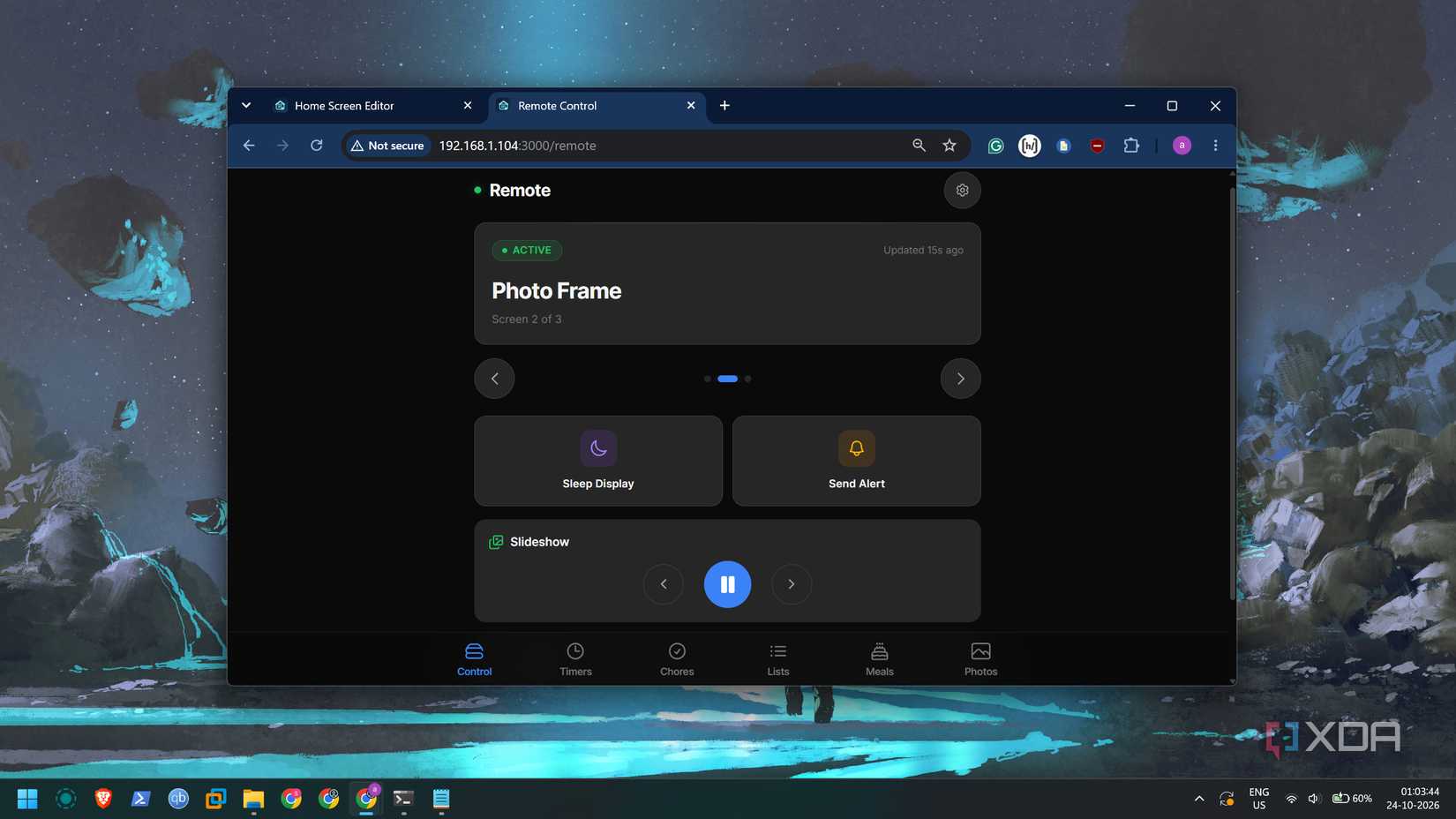The width and height of the screenshot is (1456, 819).
Task: Open the volume control in tray
Action: click(1313, 799)
